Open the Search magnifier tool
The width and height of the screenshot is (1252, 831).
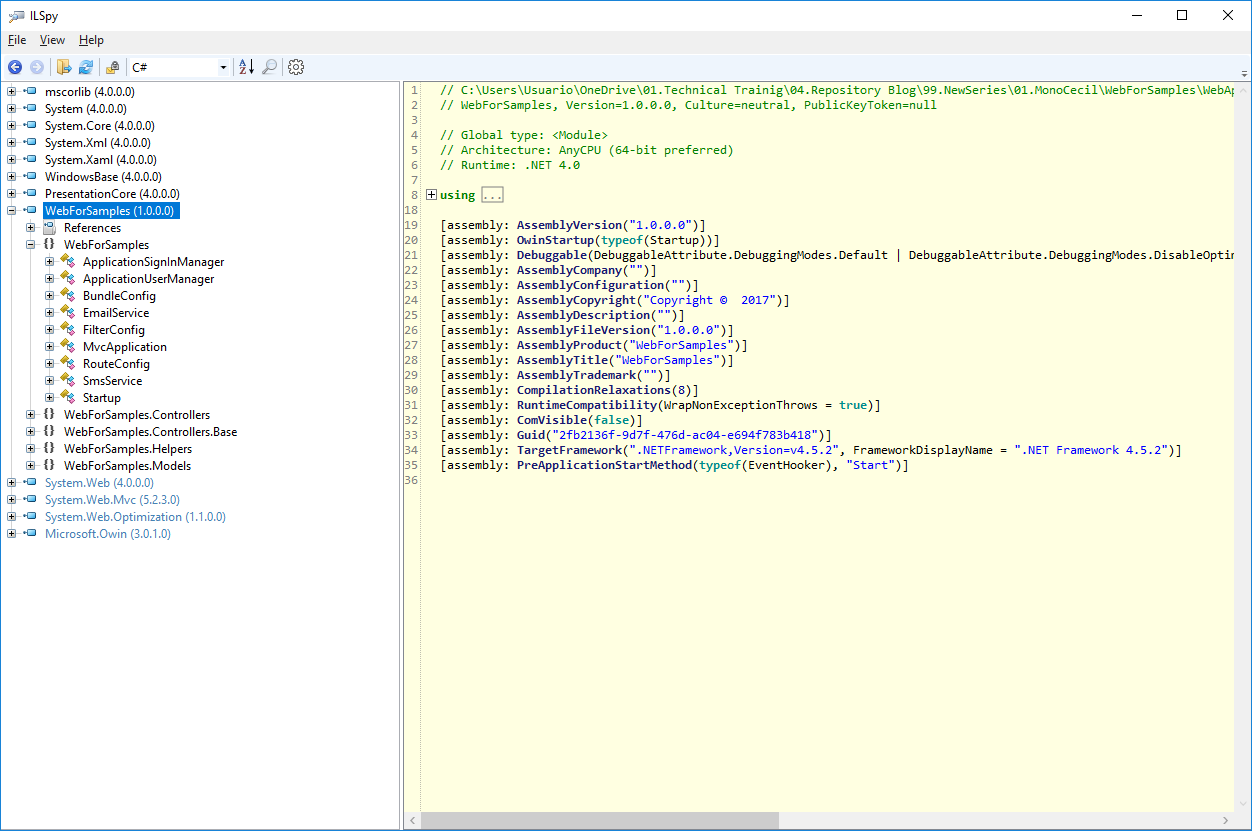pyautogui.click(x=270, y=67)
